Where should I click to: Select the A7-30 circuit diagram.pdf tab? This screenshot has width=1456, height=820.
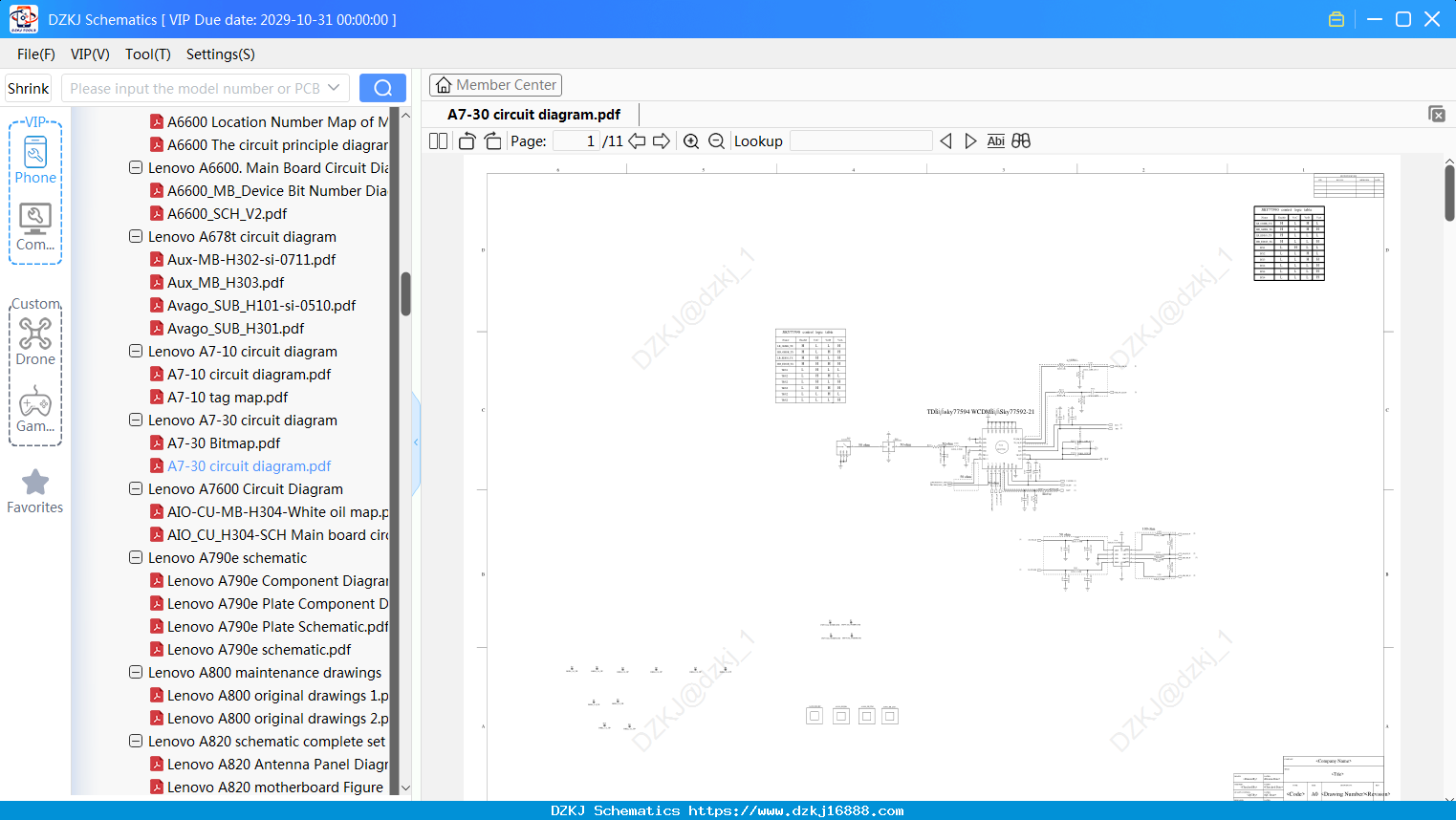pos(533,114)
